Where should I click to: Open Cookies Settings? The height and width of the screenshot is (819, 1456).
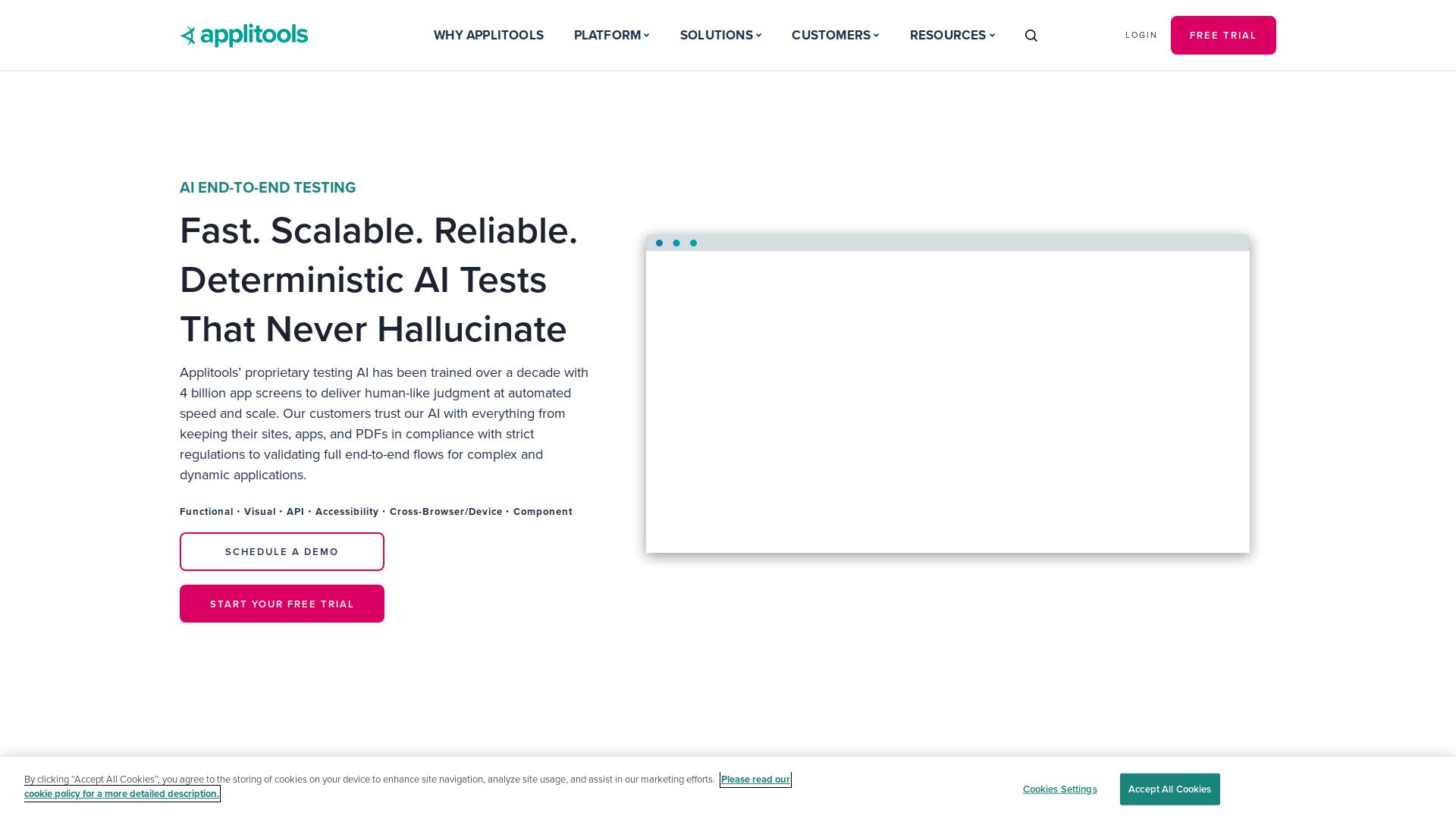tap(1059, 789)
